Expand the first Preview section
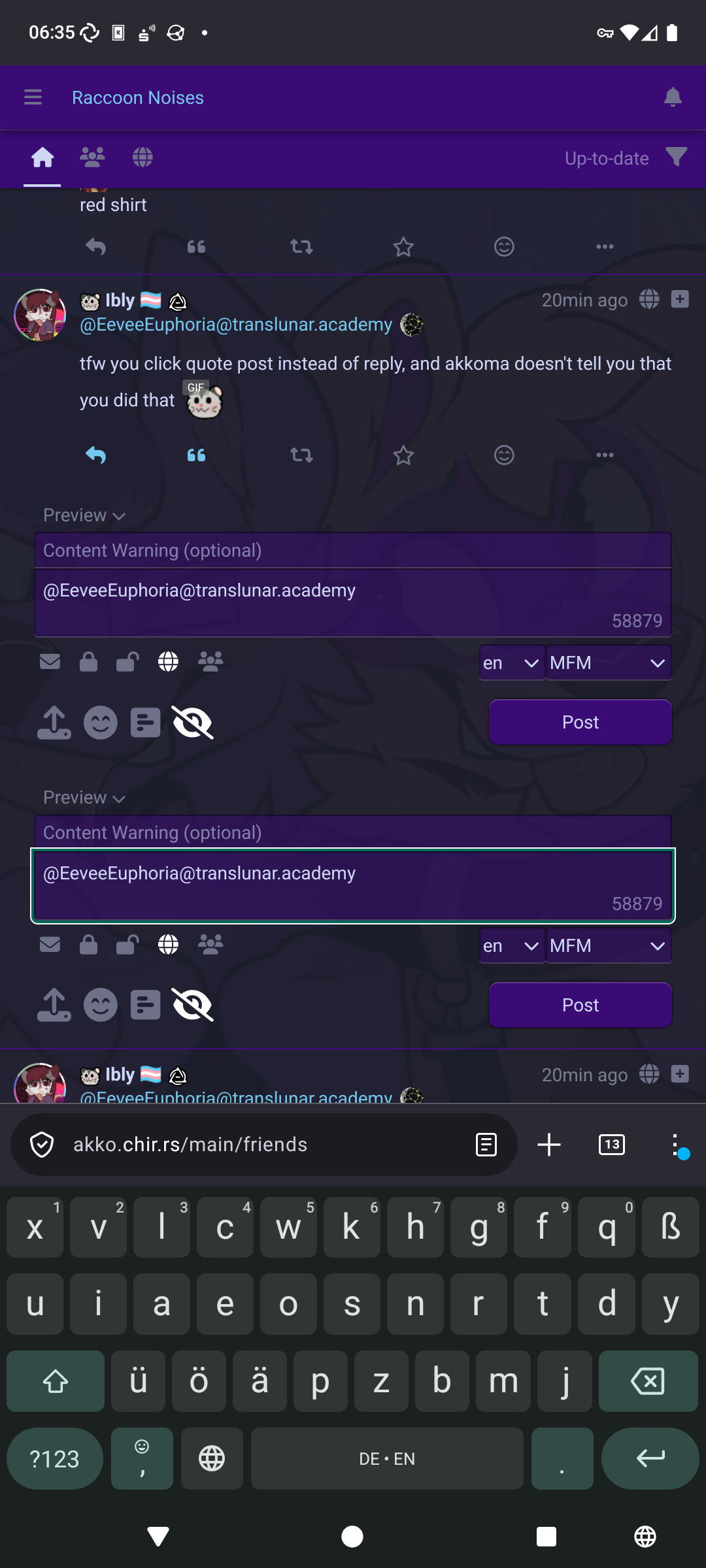The width and height of the screenshot is (706, 1568). pyautogui.click(x=84, y=515)
